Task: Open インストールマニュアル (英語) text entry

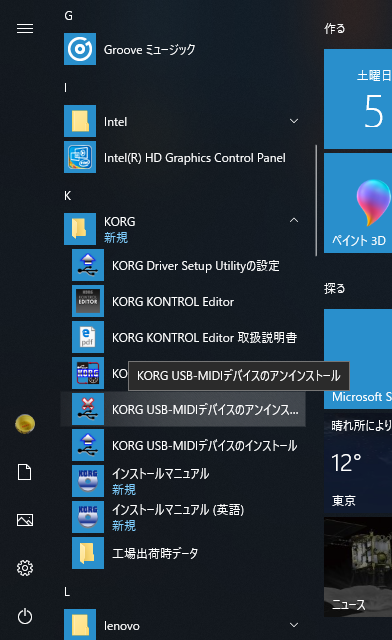Action: (178, 509)
